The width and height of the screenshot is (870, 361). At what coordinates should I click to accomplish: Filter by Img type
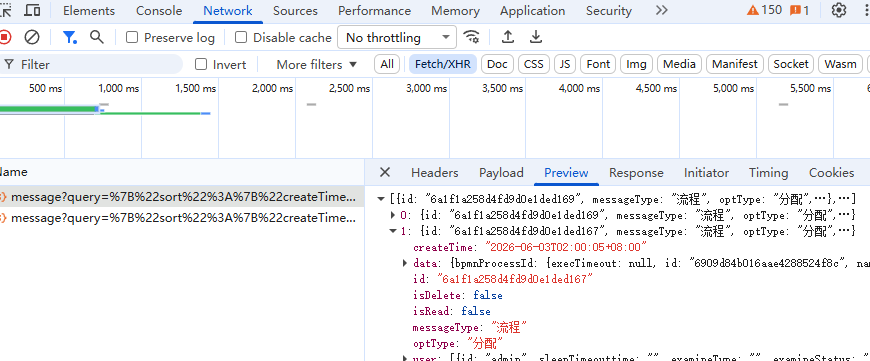(x=636, y=64)
